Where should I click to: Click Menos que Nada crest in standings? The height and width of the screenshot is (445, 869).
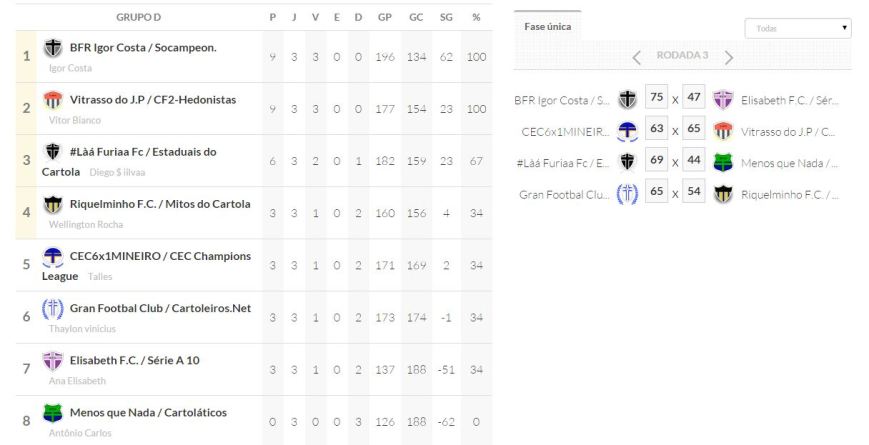click(53, 412)
